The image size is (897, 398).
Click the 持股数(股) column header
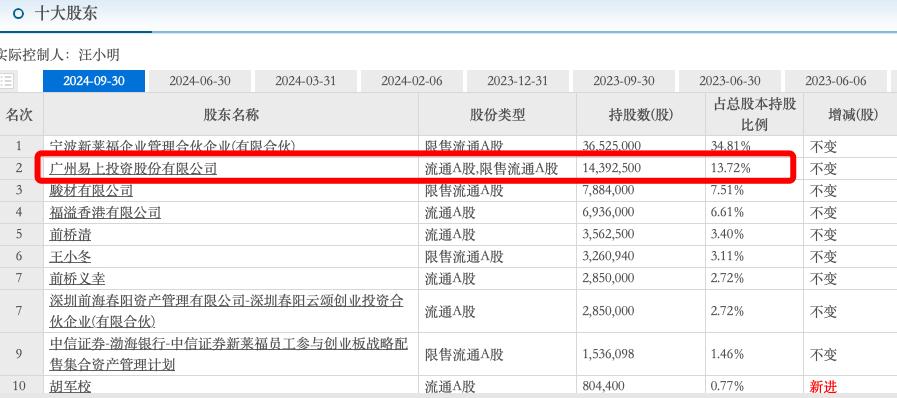point(641,115)
